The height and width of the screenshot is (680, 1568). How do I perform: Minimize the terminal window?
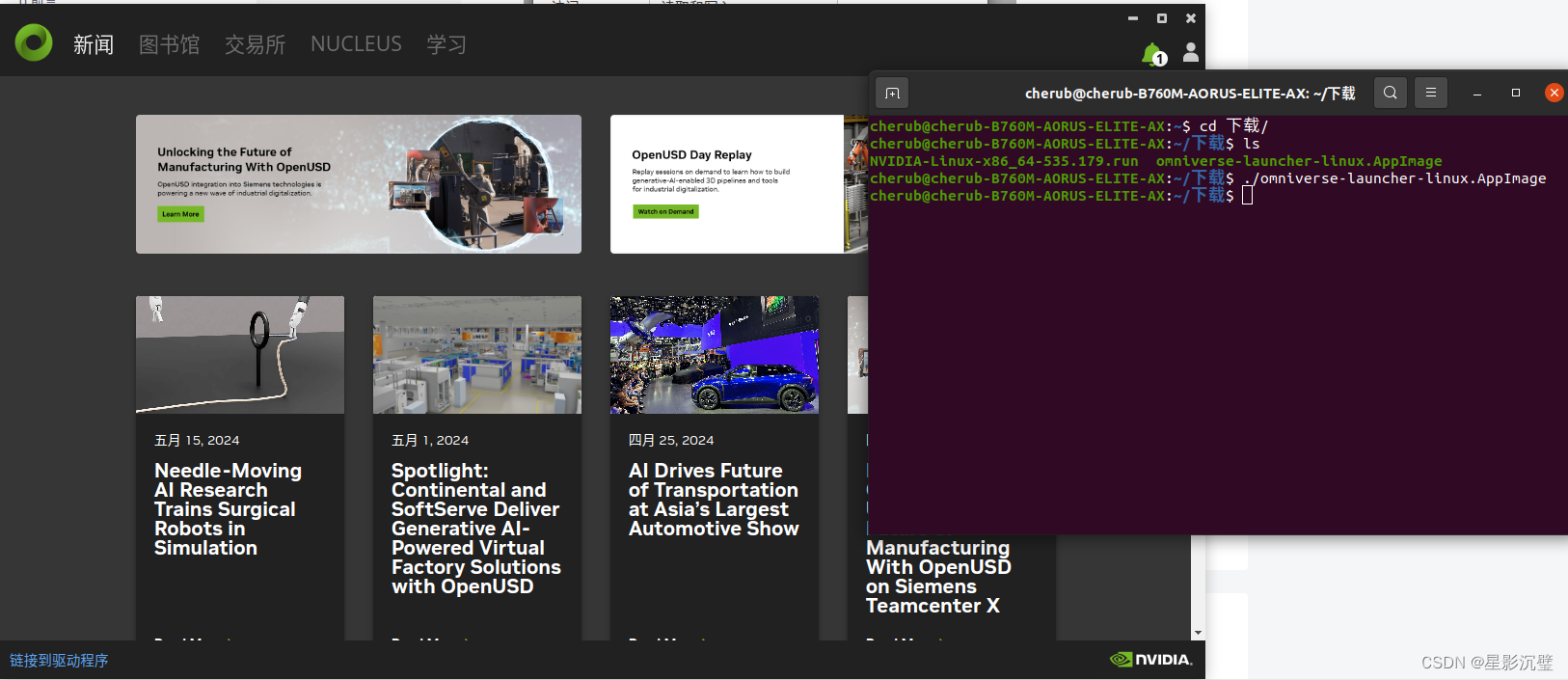[1476, 93]
